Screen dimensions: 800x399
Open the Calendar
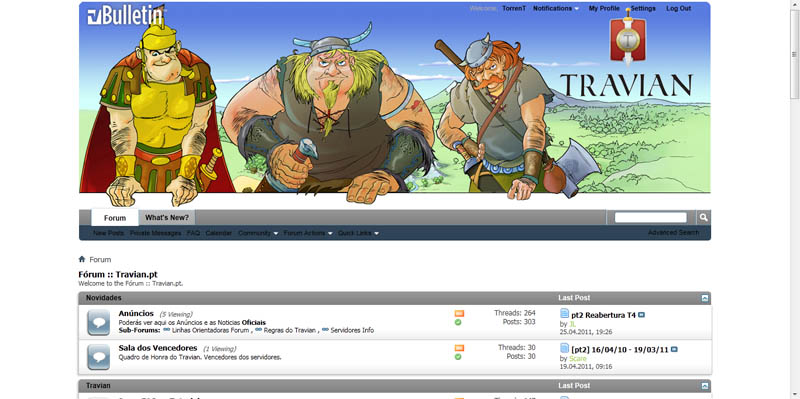tap(219, 233)
